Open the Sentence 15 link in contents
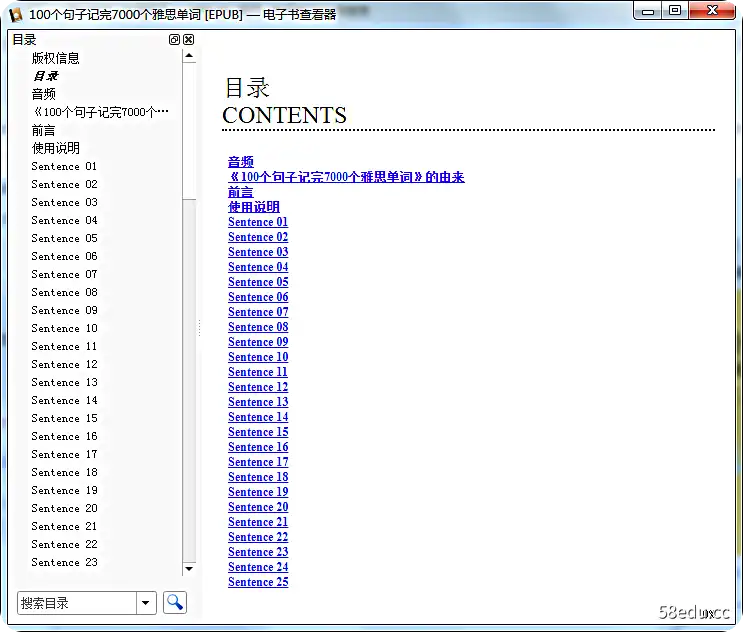 [x=258, y=432]
